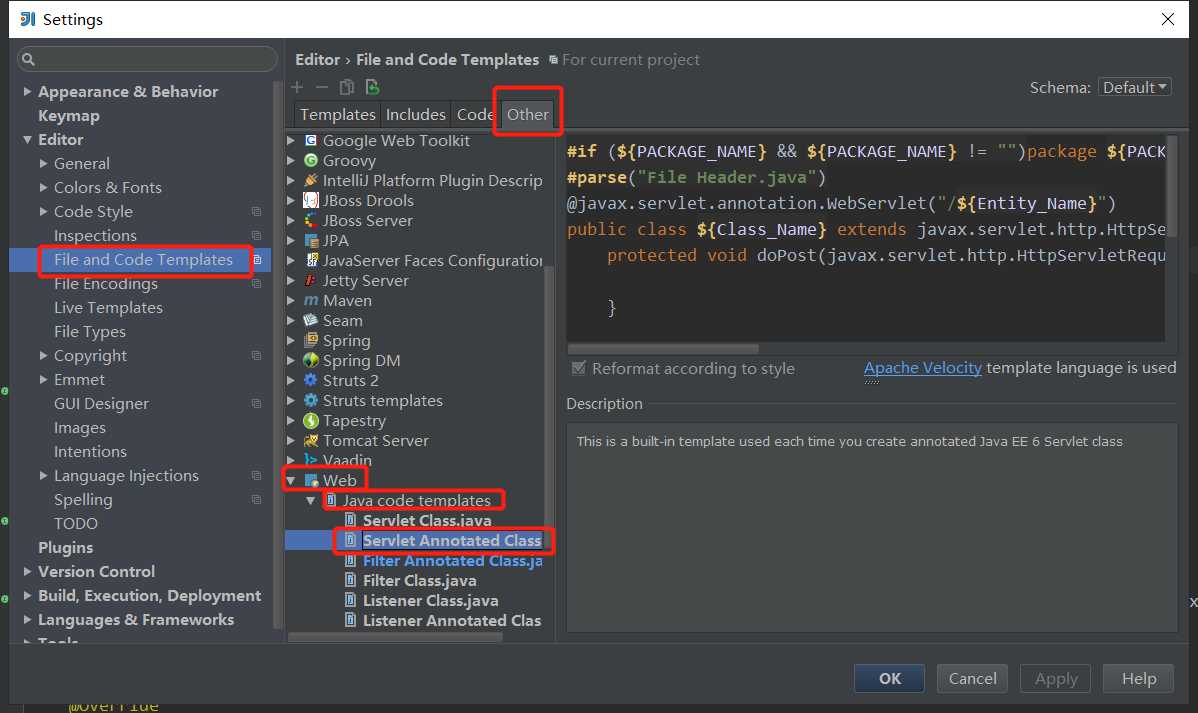
Task: Select Spelling in Editor settings
Action: [83, 499]
